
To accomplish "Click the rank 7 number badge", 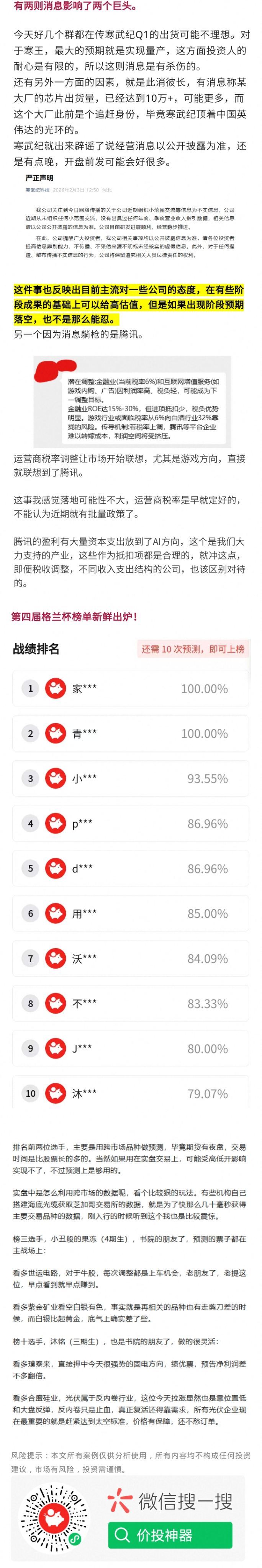I will (x=31, y=959).
